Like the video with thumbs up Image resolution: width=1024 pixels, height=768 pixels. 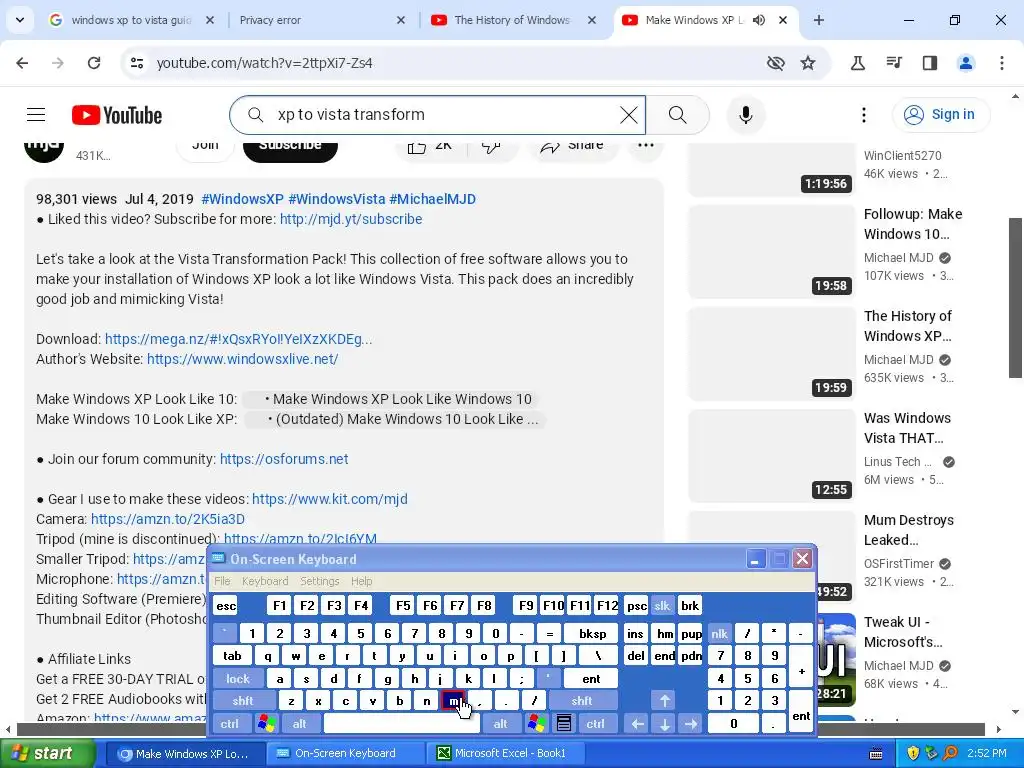[x=429, y=146]
